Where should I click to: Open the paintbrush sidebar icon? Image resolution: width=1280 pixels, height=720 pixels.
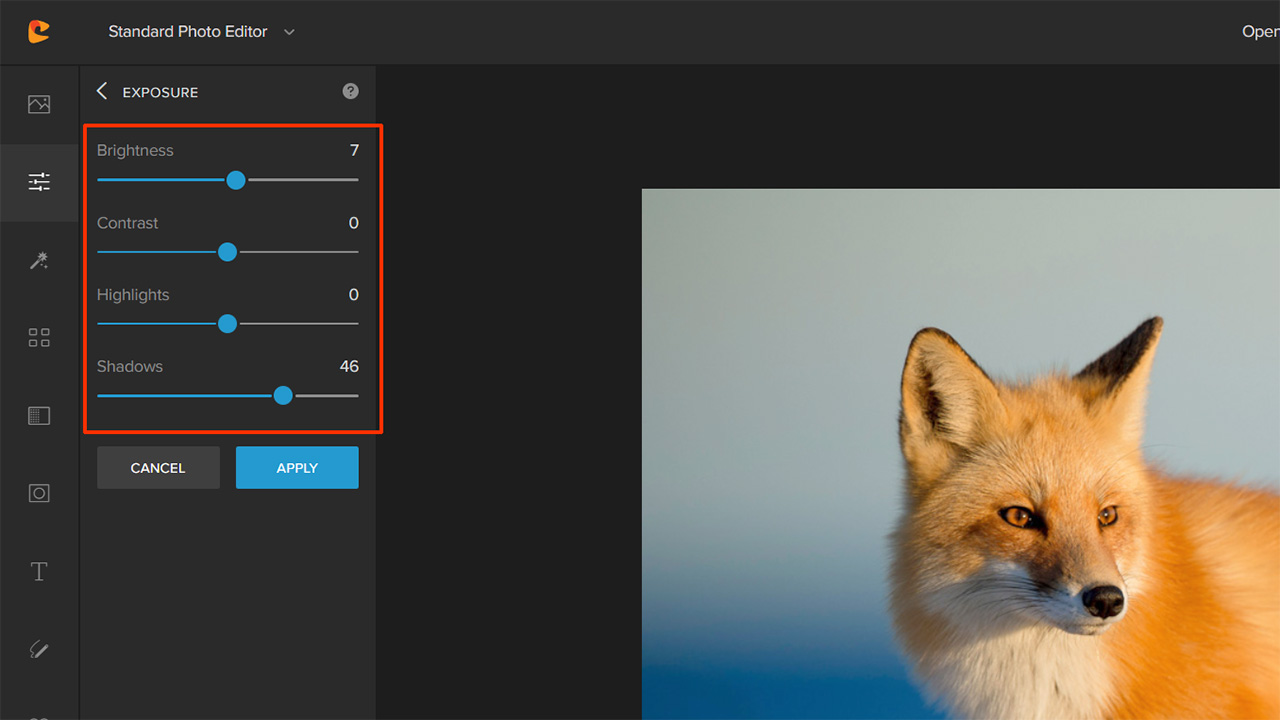39,649
